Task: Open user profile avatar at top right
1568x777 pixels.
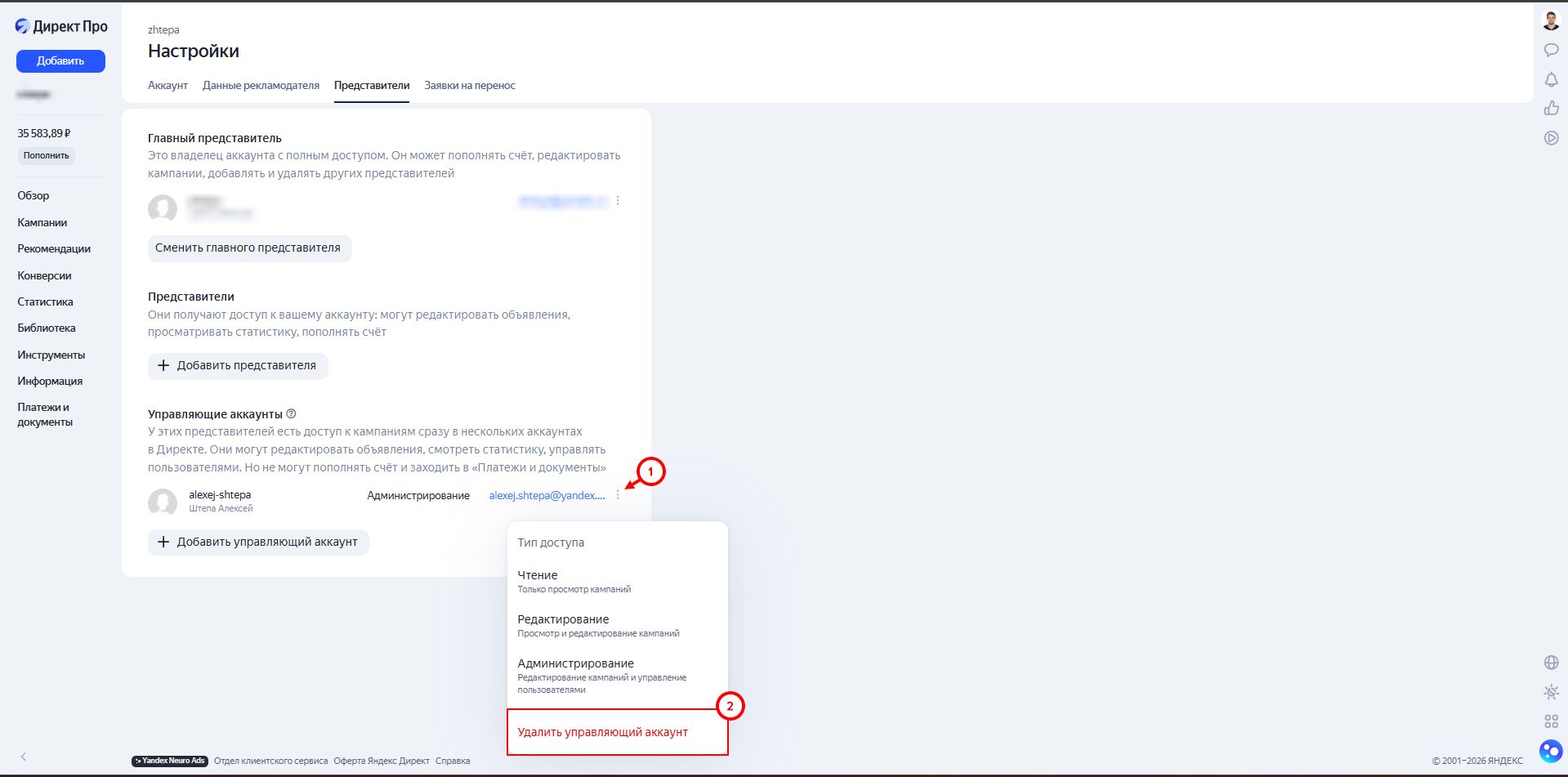Action: (x=1551, y=20)
